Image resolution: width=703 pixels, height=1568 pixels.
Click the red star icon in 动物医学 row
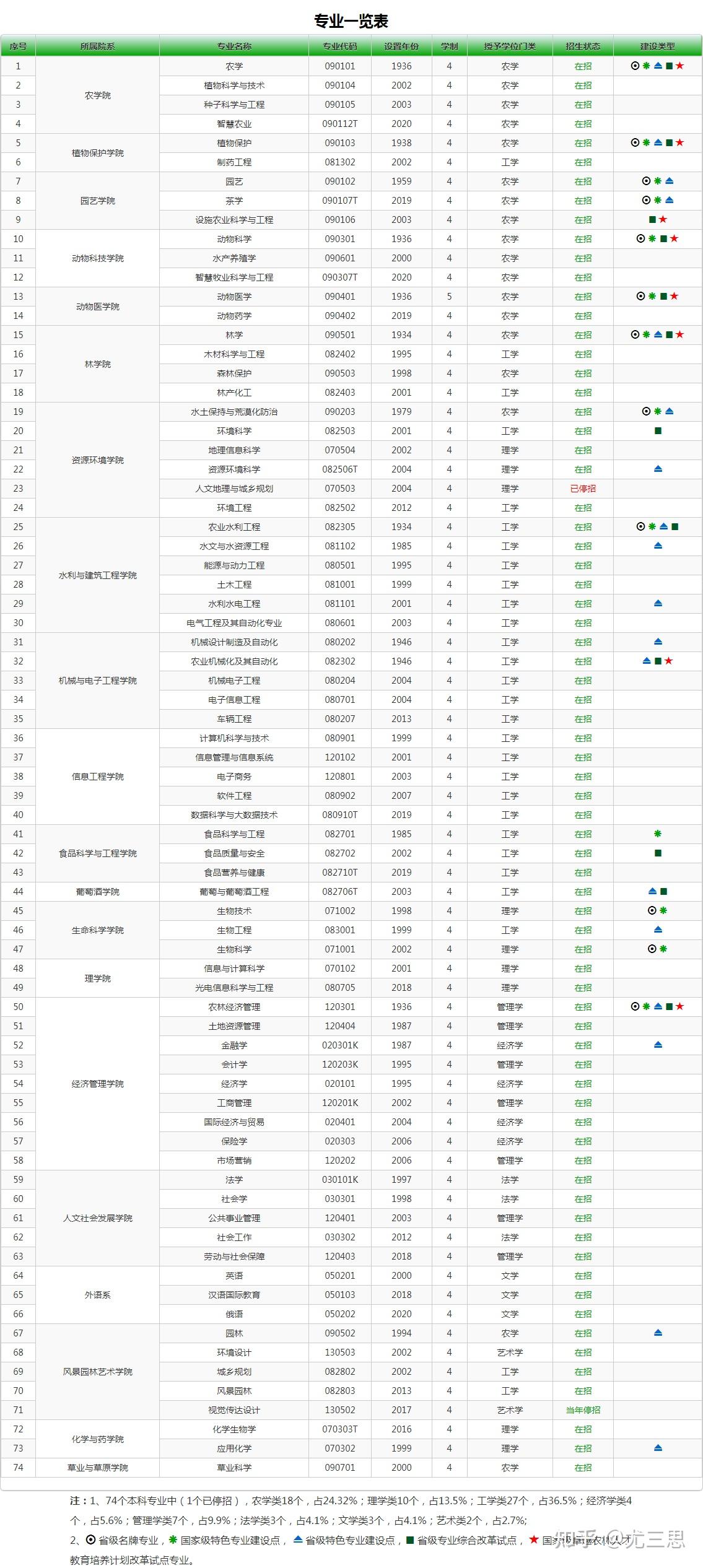point(675,296)
